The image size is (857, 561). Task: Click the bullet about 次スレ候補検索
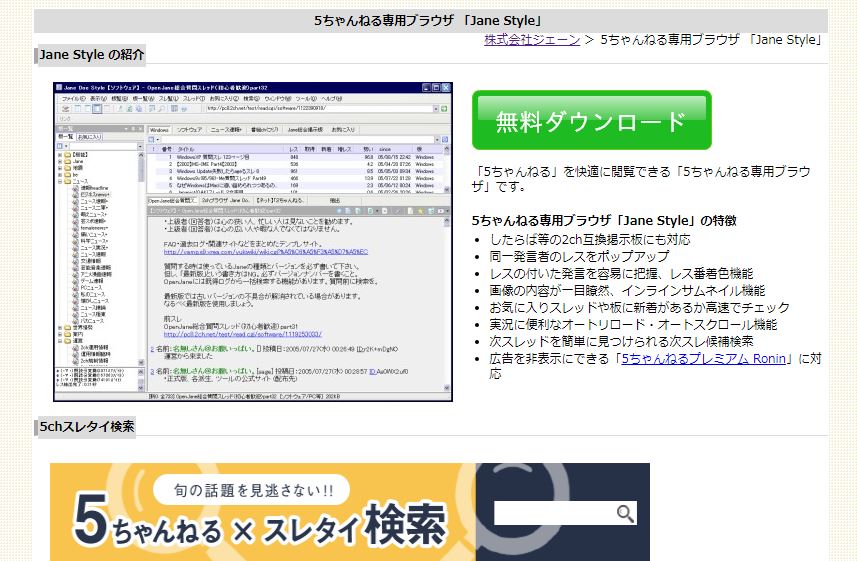click(x=621, y=341)
